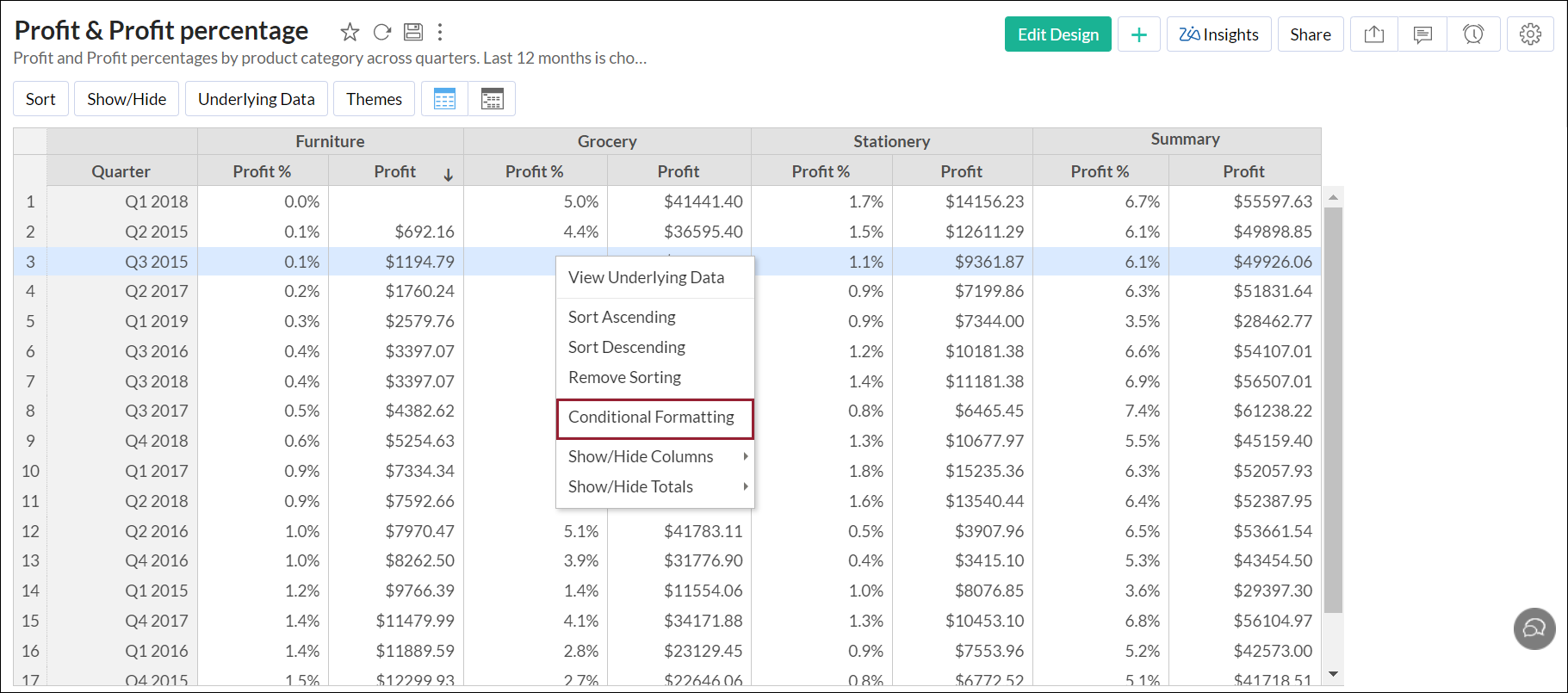The image size is (1568, 693).
Task: Click the save disk icon
Action: 413,33
